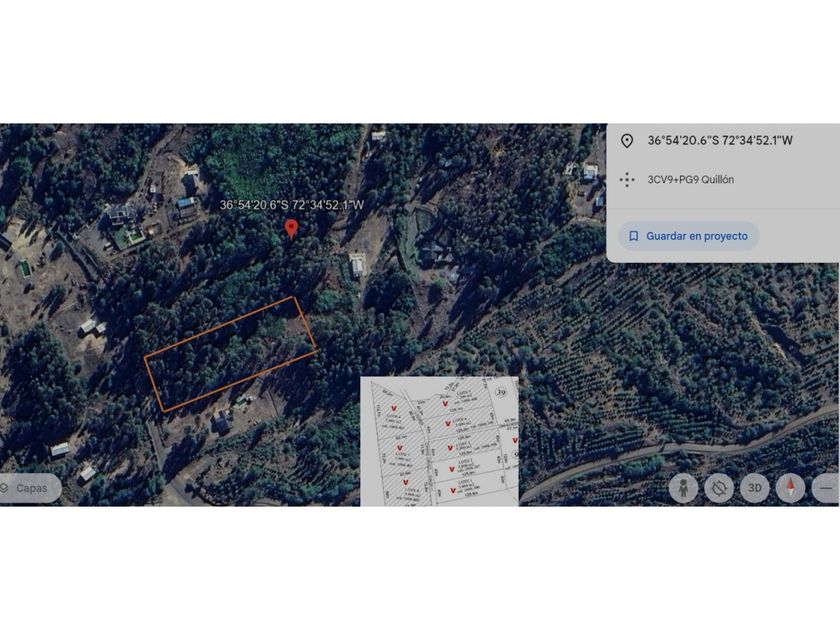840x630 pixels.
Task: Click the plus code dots icon
Action: pos(627,179)
